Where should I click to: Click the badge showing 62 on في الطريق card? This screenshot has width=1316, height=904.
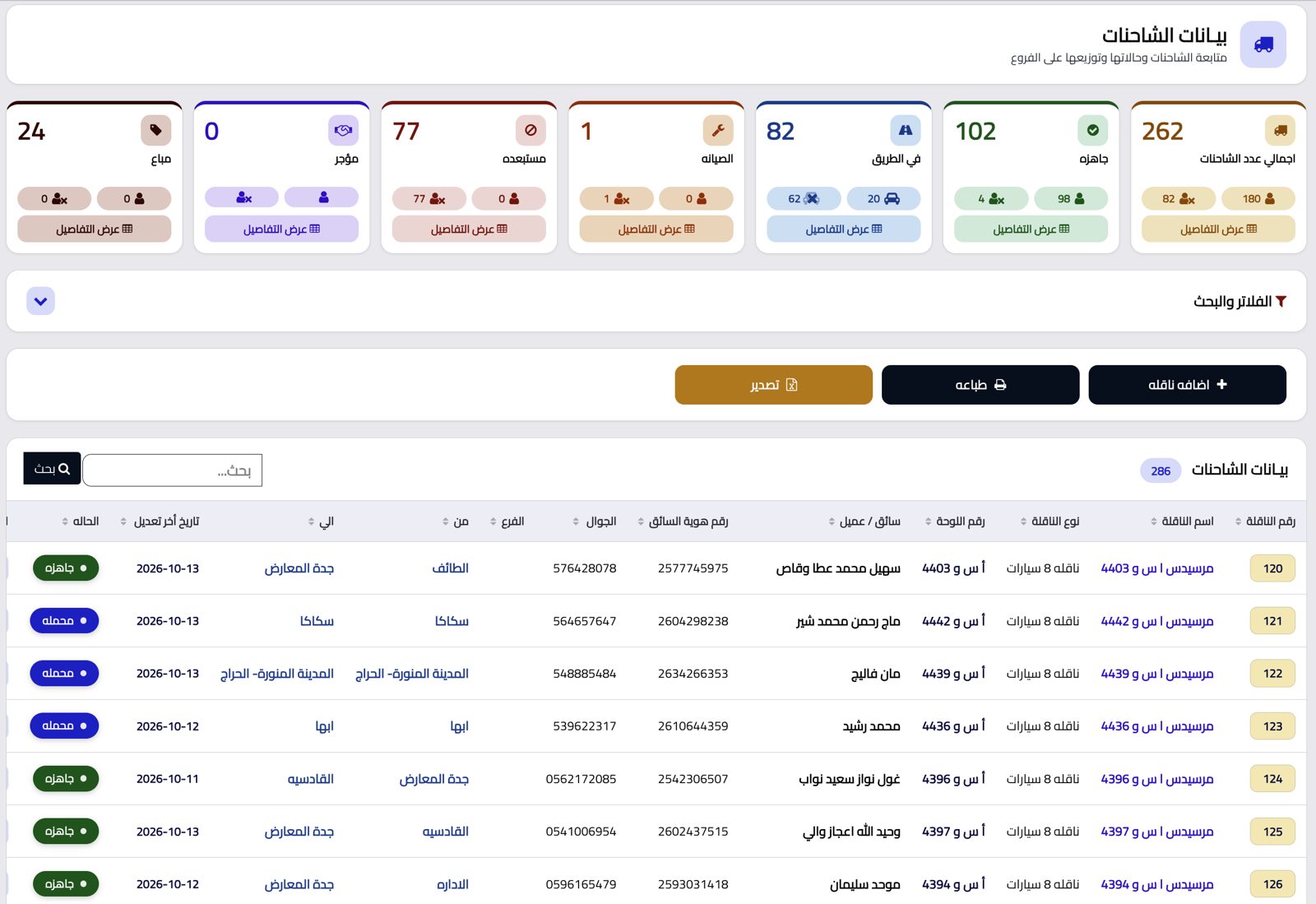pos(804,198)
